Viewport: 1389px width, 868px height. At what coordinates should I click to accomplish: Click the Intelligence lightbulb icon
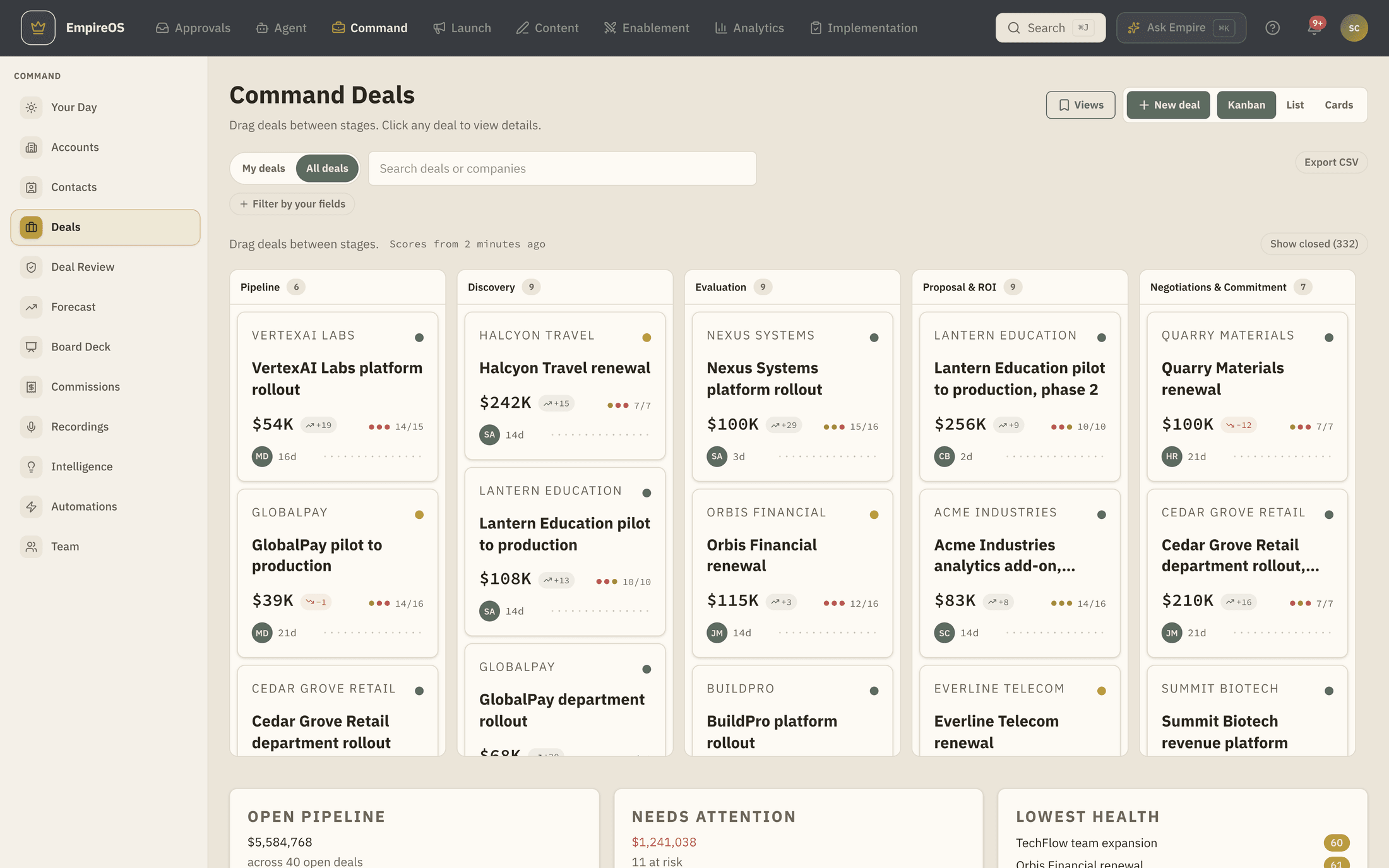[x=31, y=467]
